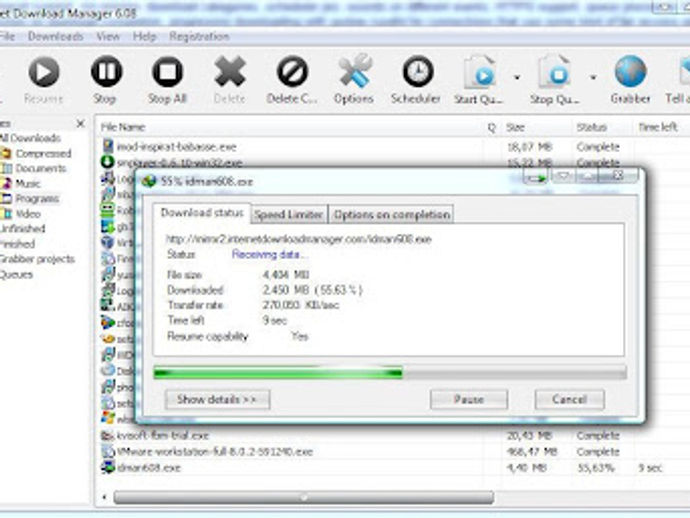Expand the Start Queue dropdown arrow
Image resolution: width=690 pixels, height=518 pixels.
pyautogui.click(x=518, y=77)
